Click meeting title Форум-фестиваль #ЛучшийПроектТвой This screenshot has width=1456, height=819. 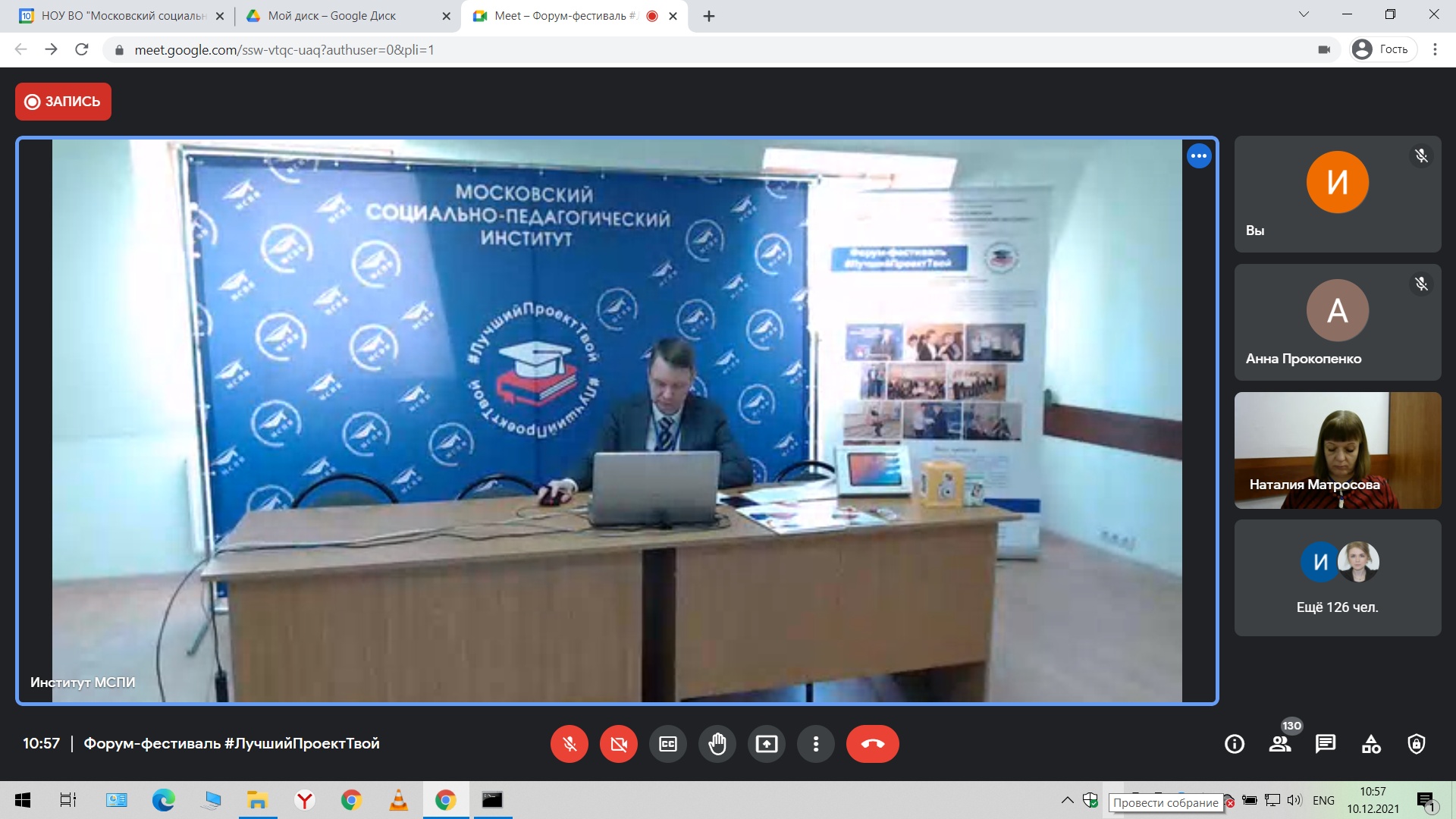(x=231, y=744)
